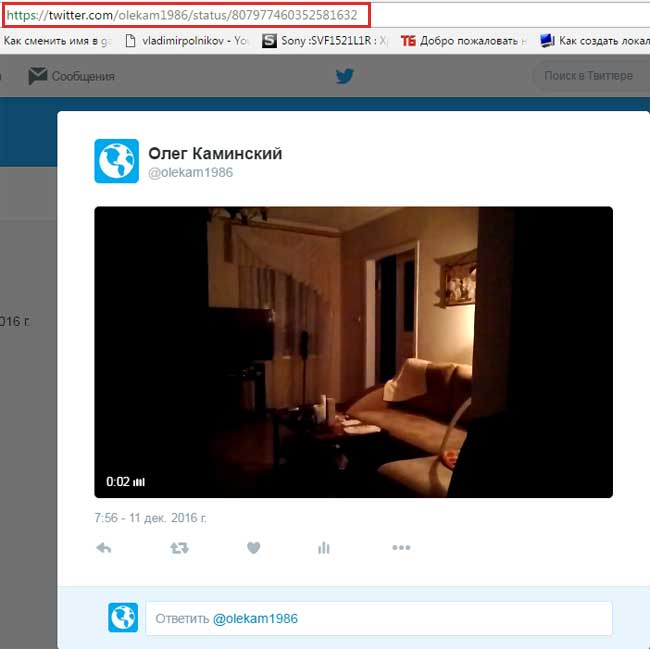The width and height of the screenshot is (650, 649).
Task: Click the envelope icon next to Сообщения
Action: pyautogui.click(x=37, y=76)
